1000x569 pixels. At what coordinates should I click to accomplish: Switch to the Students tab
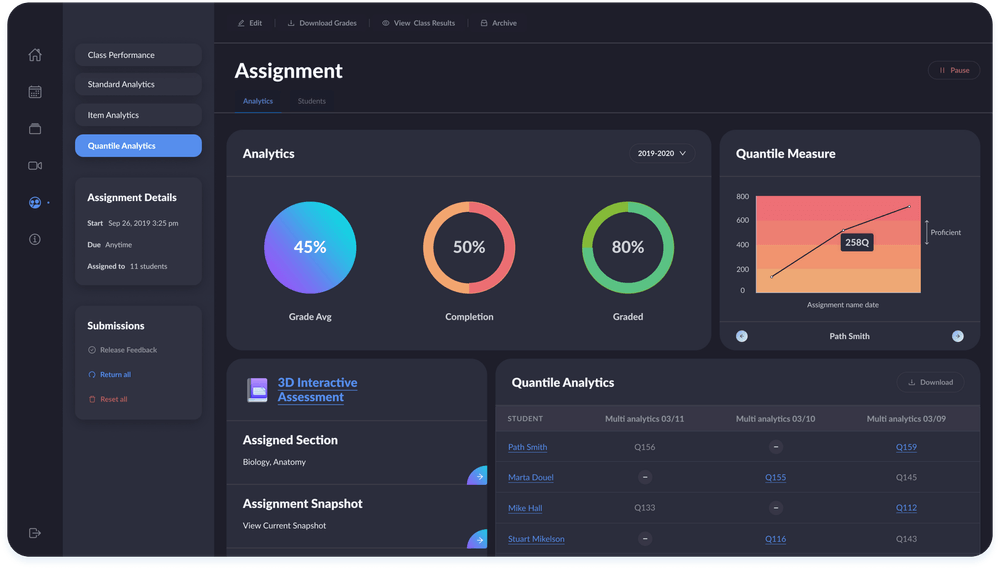311,101
